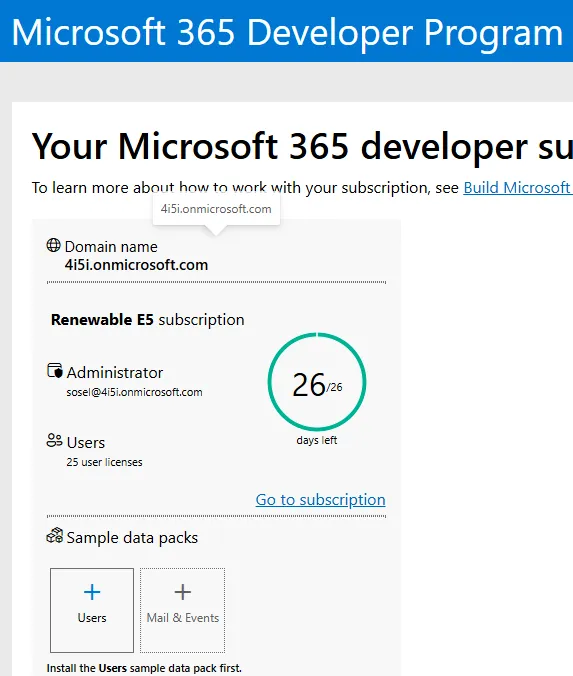Install the Users sample data pack tile
This screenshot has width=573, height=676.
92,610
